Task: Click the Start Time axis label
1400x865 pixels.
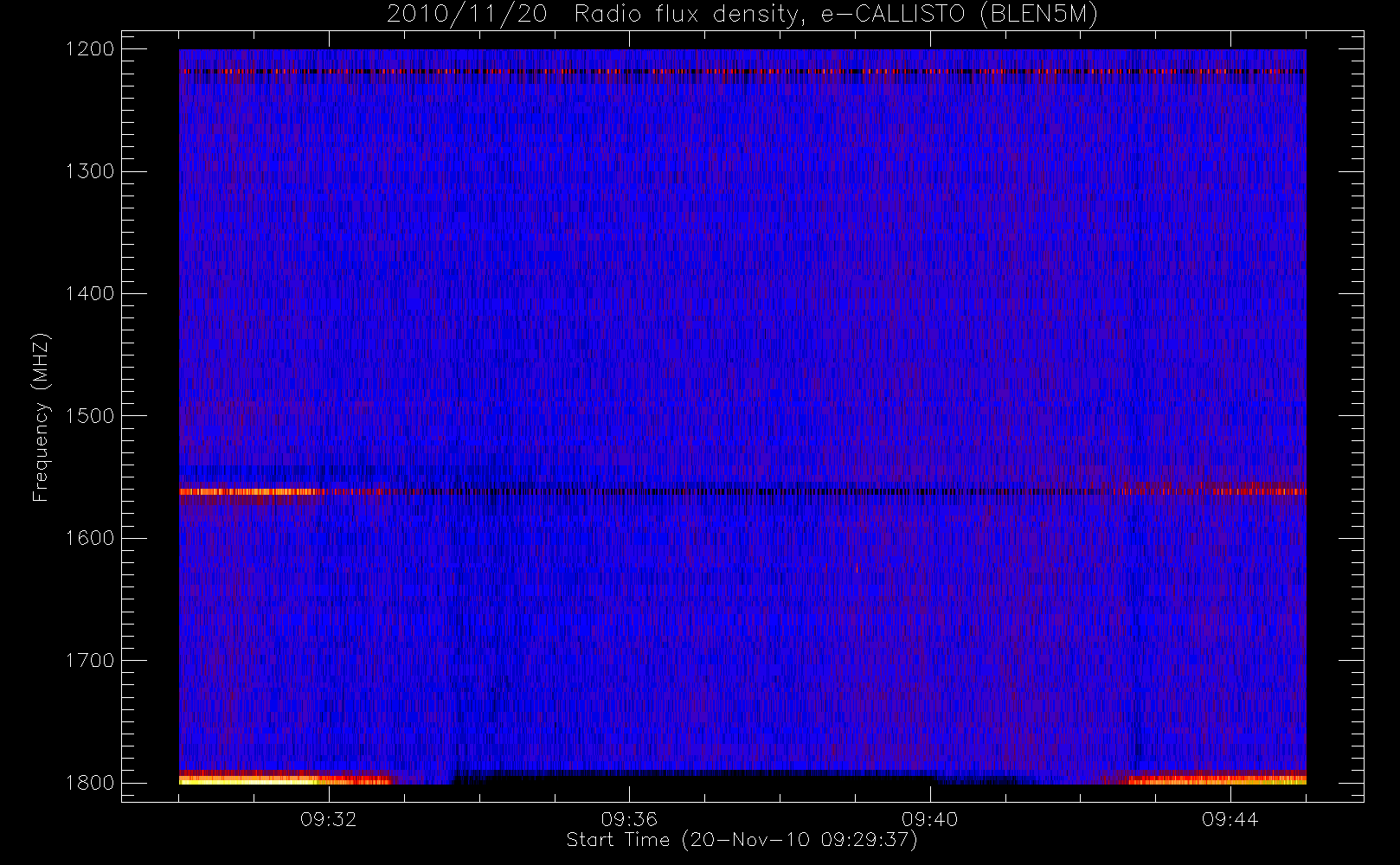Action: (x=742, y=840)
